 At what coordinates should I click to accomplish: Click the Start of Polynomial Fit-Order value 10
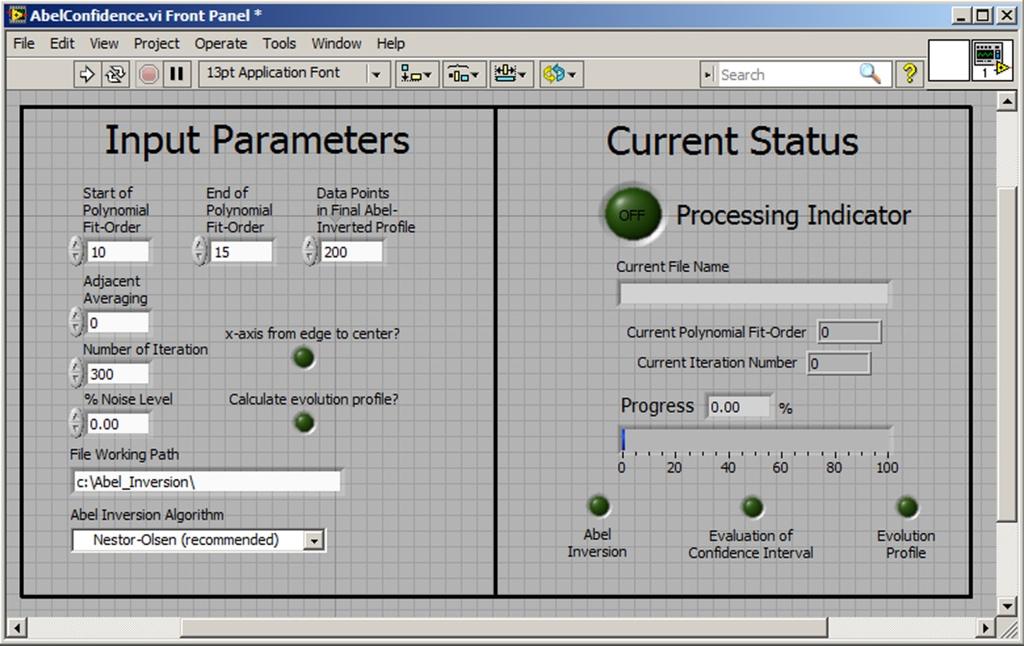[118, 251]
